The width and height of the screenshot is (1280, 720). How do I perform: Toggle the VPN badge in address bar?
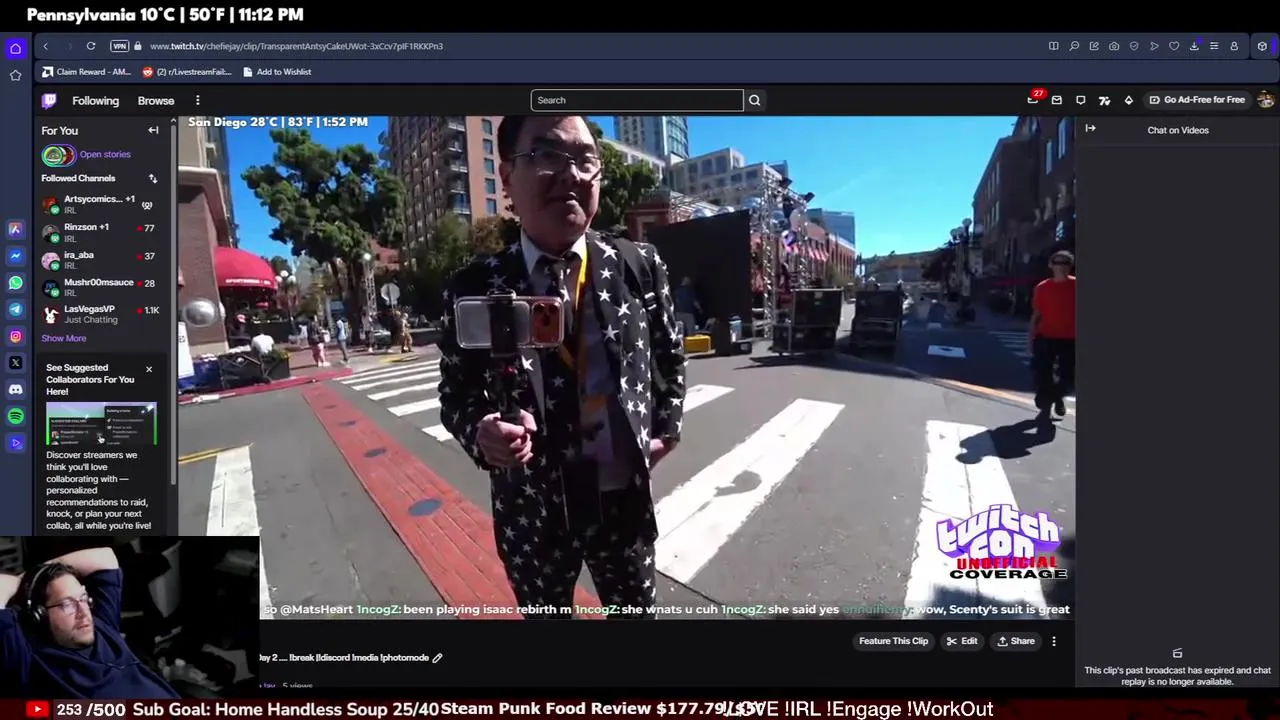tap(120, 46)
